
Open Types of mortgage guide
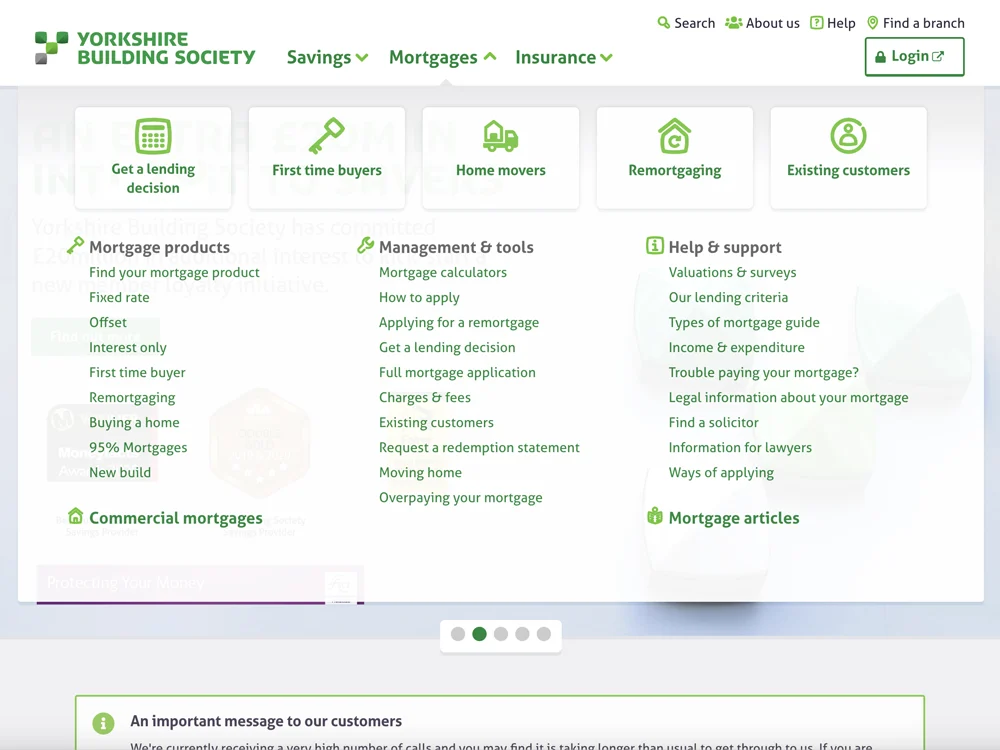744,323
